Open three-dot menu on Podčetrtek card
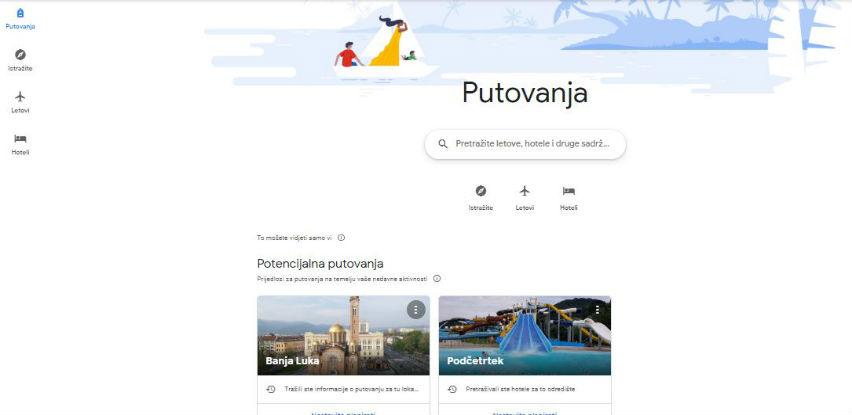 point(598,310)
